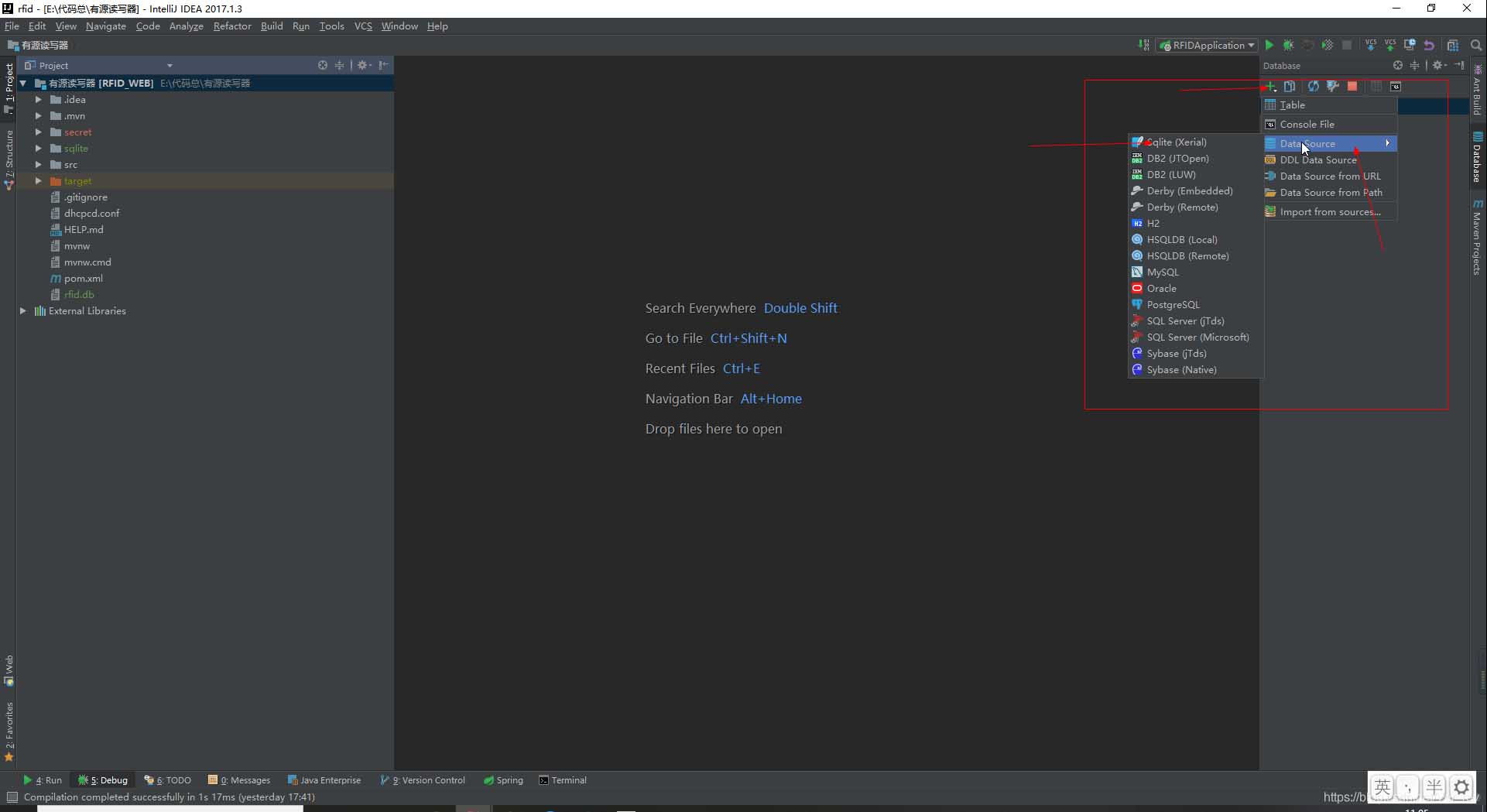Open the Terminal tool window button
1487x812 pixels.
click(563, 780)
